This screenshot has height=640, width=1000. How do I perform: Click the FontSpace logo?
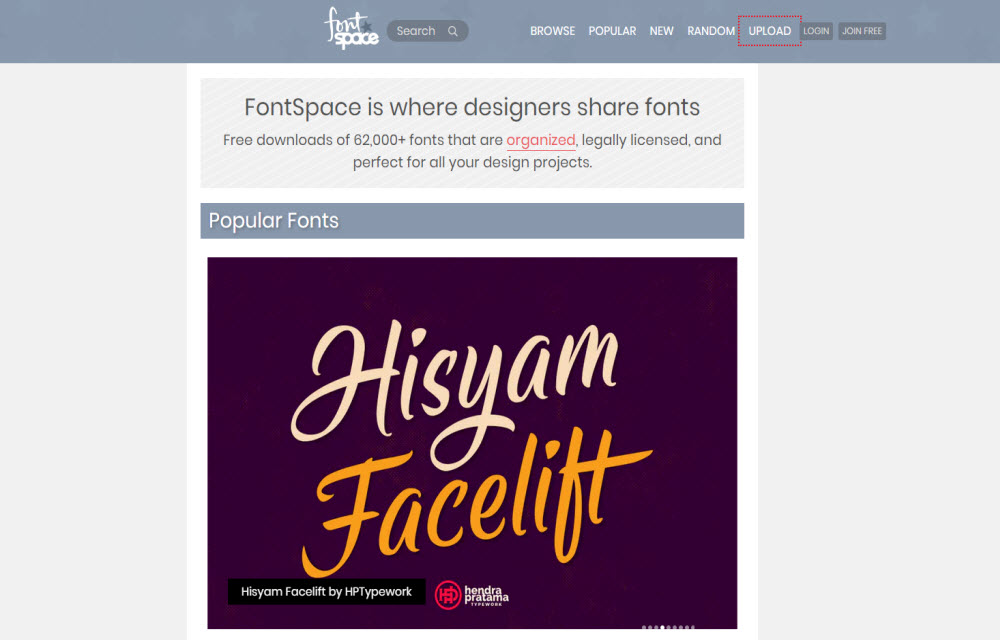click(351, 29)
